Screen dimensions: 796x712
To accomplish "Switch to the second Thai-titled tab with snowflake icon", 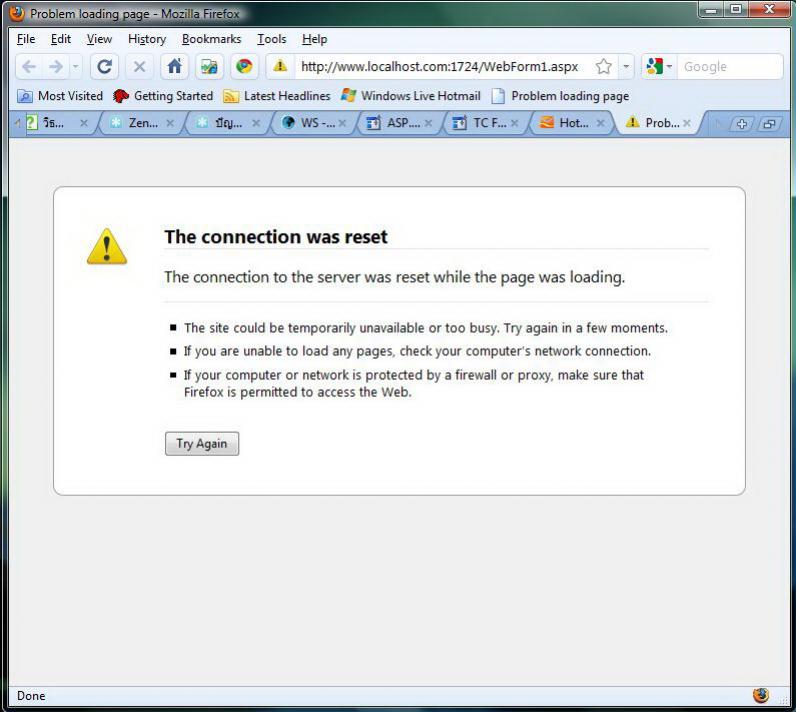I will click(x=223, y=123).
